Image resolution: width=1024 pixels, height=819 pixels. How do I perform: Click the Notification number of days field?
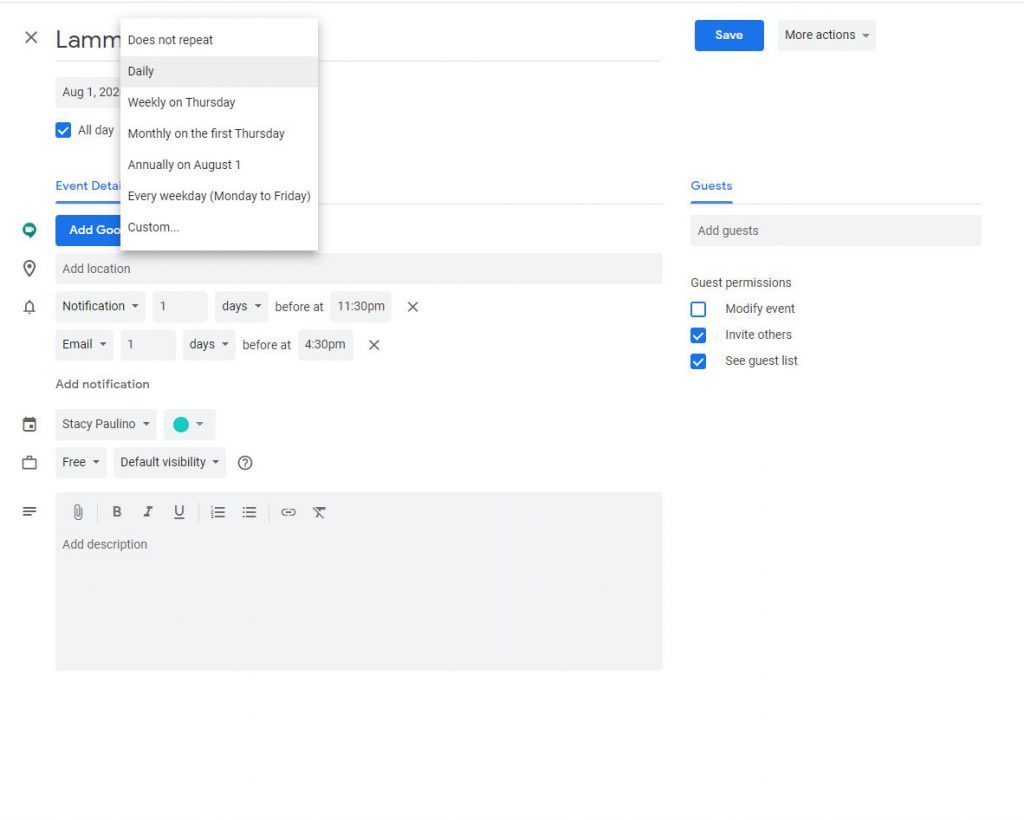(180, 306)
